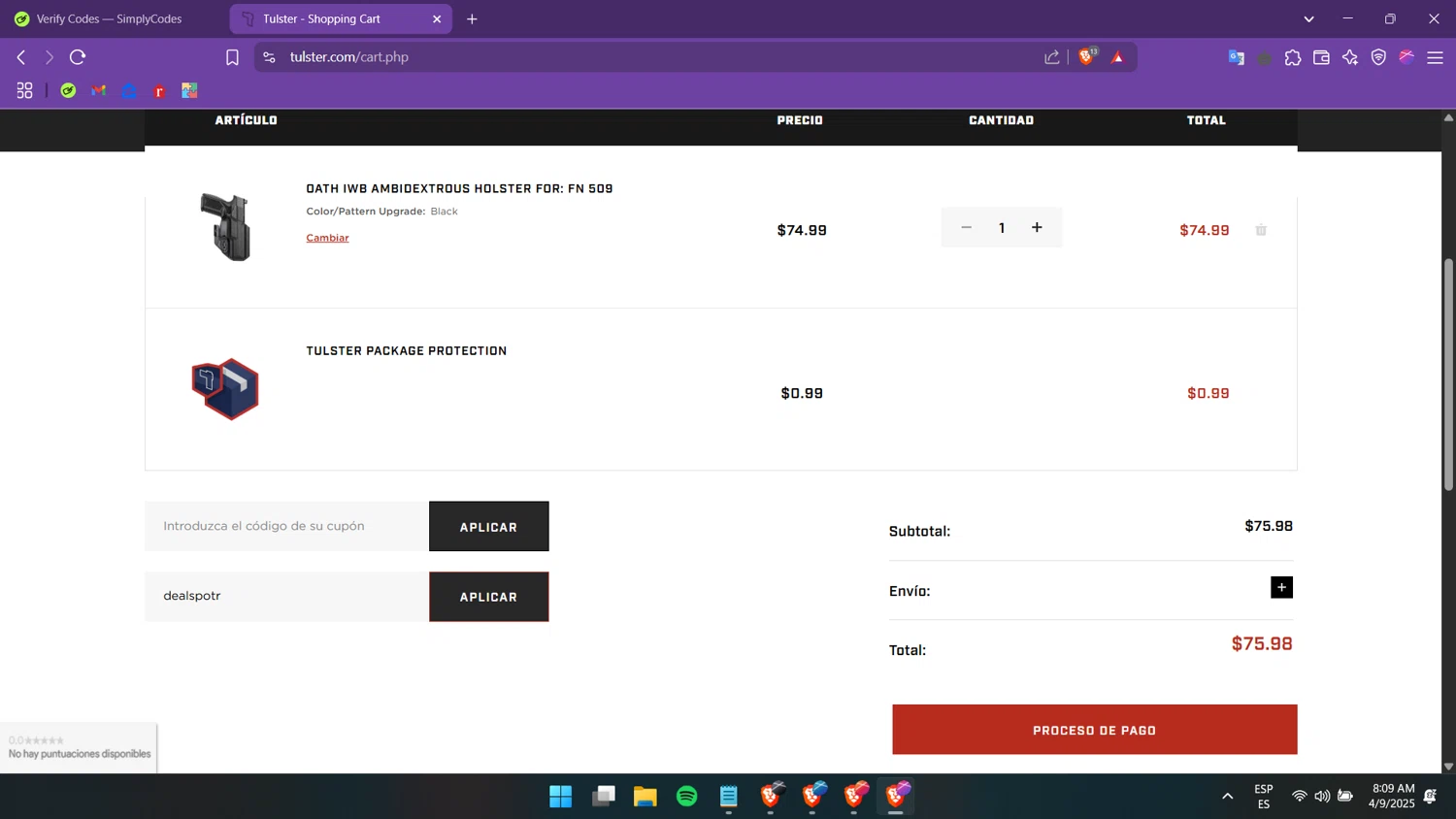Bookmark this page with the bookmark icon
The width and height of the screenshot is (1456, 819).
[x=232, y=57]
